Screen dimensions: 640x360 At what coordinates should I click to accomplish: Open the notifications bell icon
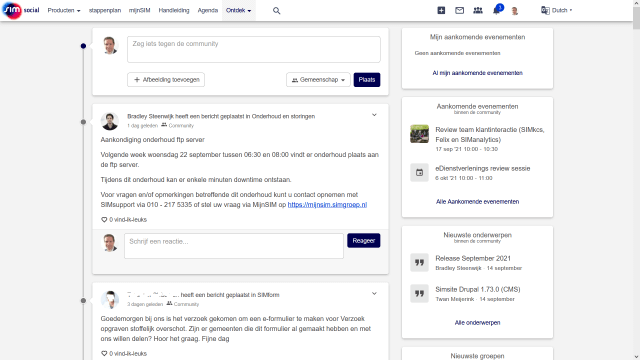[496, 11]
